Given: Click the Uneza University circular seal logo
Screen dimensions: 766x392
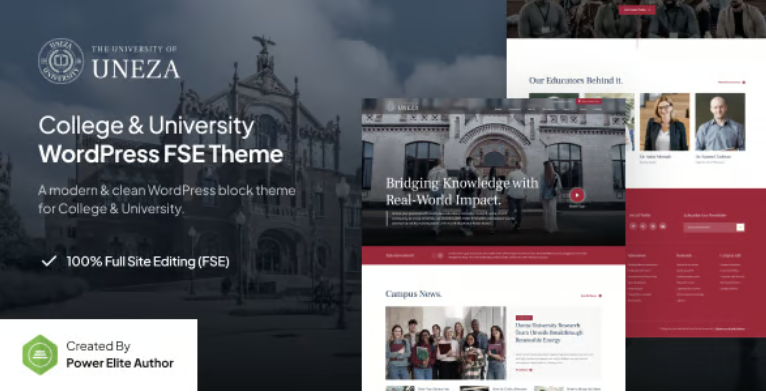Looking at the screenshot, I should 61,61.
